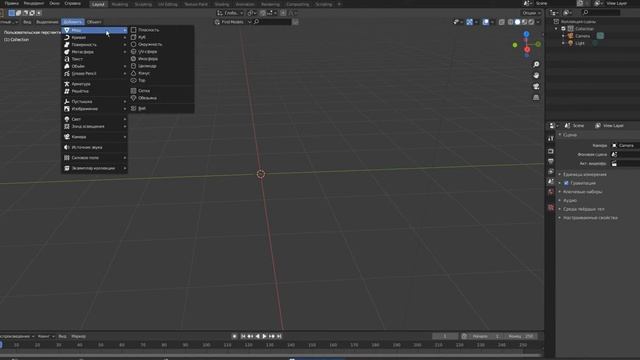Add a Cone (Конус) mesh
The width and height of the screenshot is (640, 360).
[x=162, y=73]
